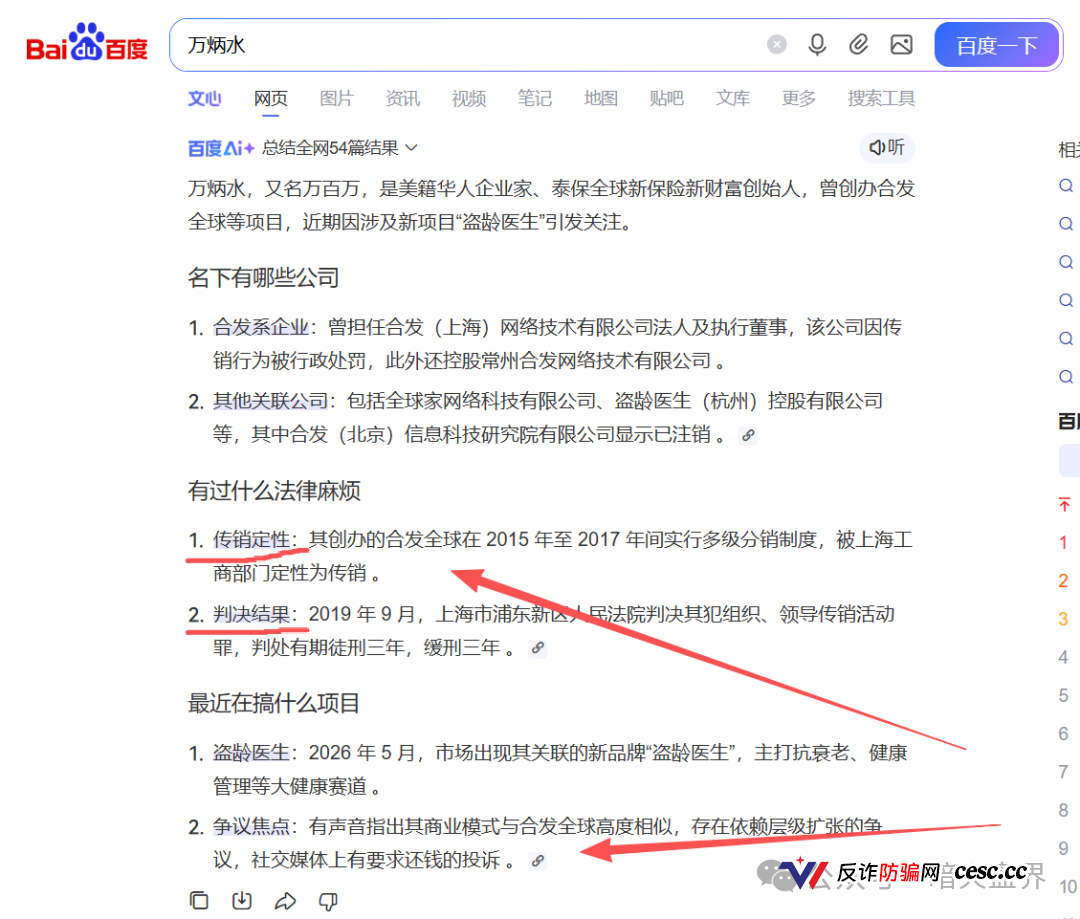1080x919 pixels.
Task: Attach a file with paperclip icon
Action: [858, 45]
